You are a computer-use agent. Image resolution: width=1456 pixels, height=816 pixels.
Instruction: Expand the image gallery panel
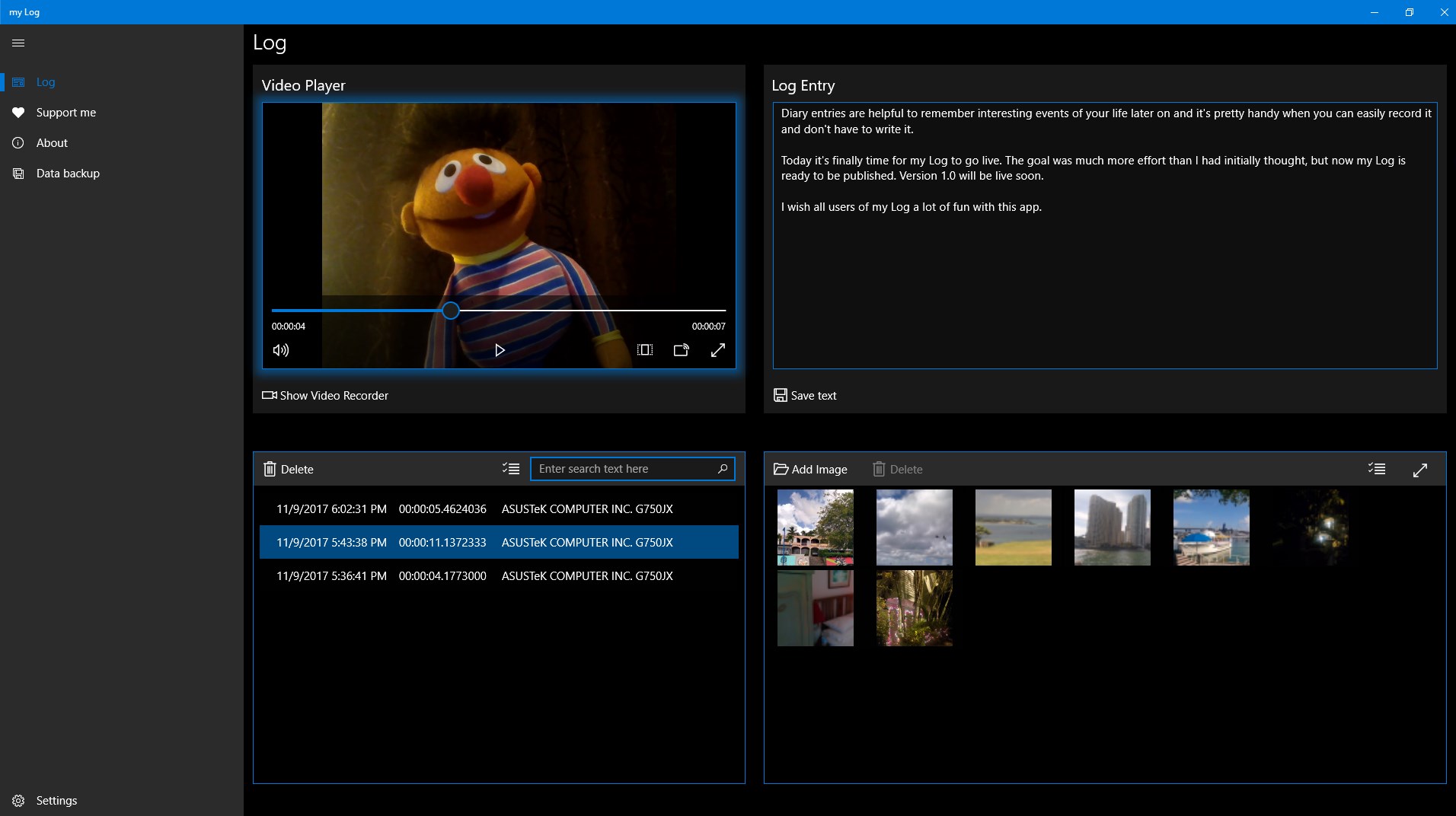1420,470
